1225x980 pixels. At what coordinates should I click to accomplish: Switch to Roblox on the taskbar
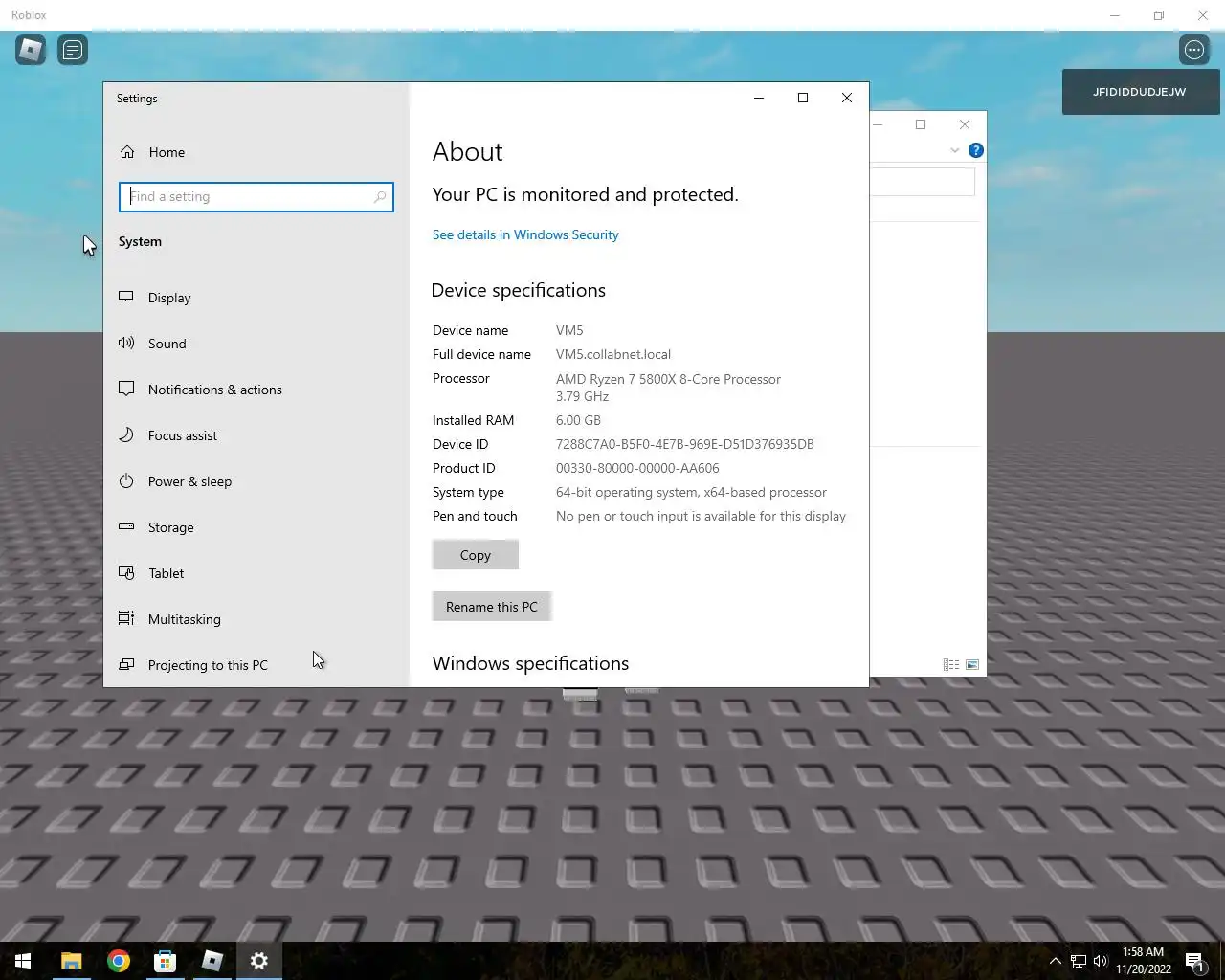(x=212, y=961)
